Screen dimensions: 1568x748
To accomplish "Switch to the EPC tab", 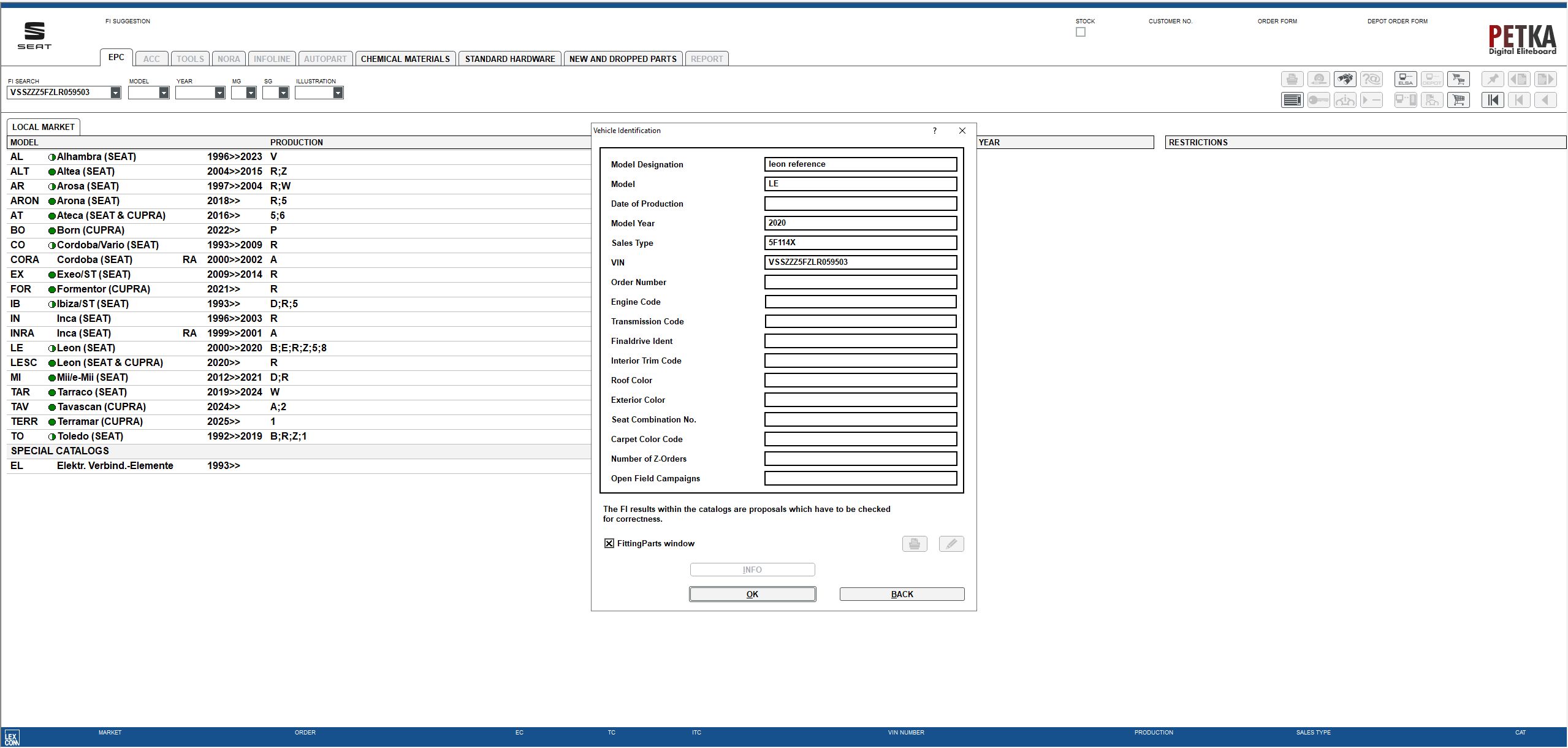I will 116,58.
